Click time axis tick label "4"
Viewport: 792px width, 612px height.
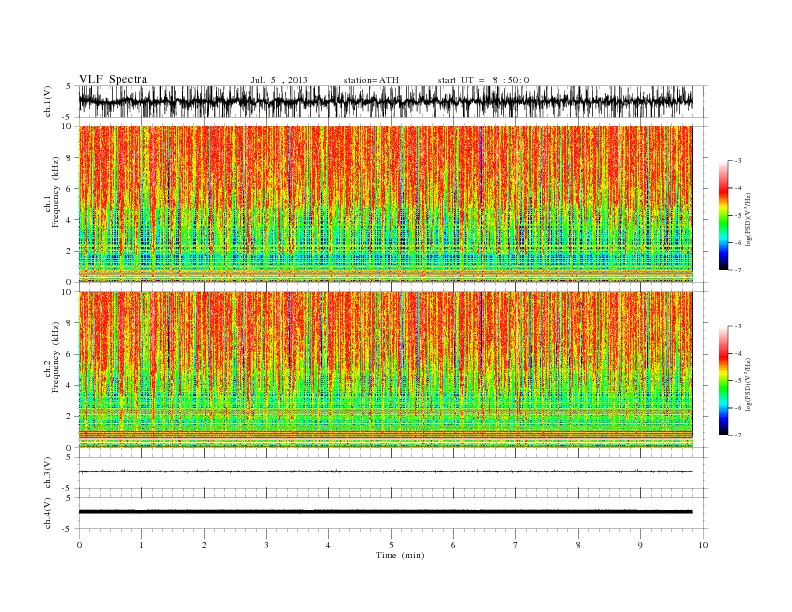(328, 545)
